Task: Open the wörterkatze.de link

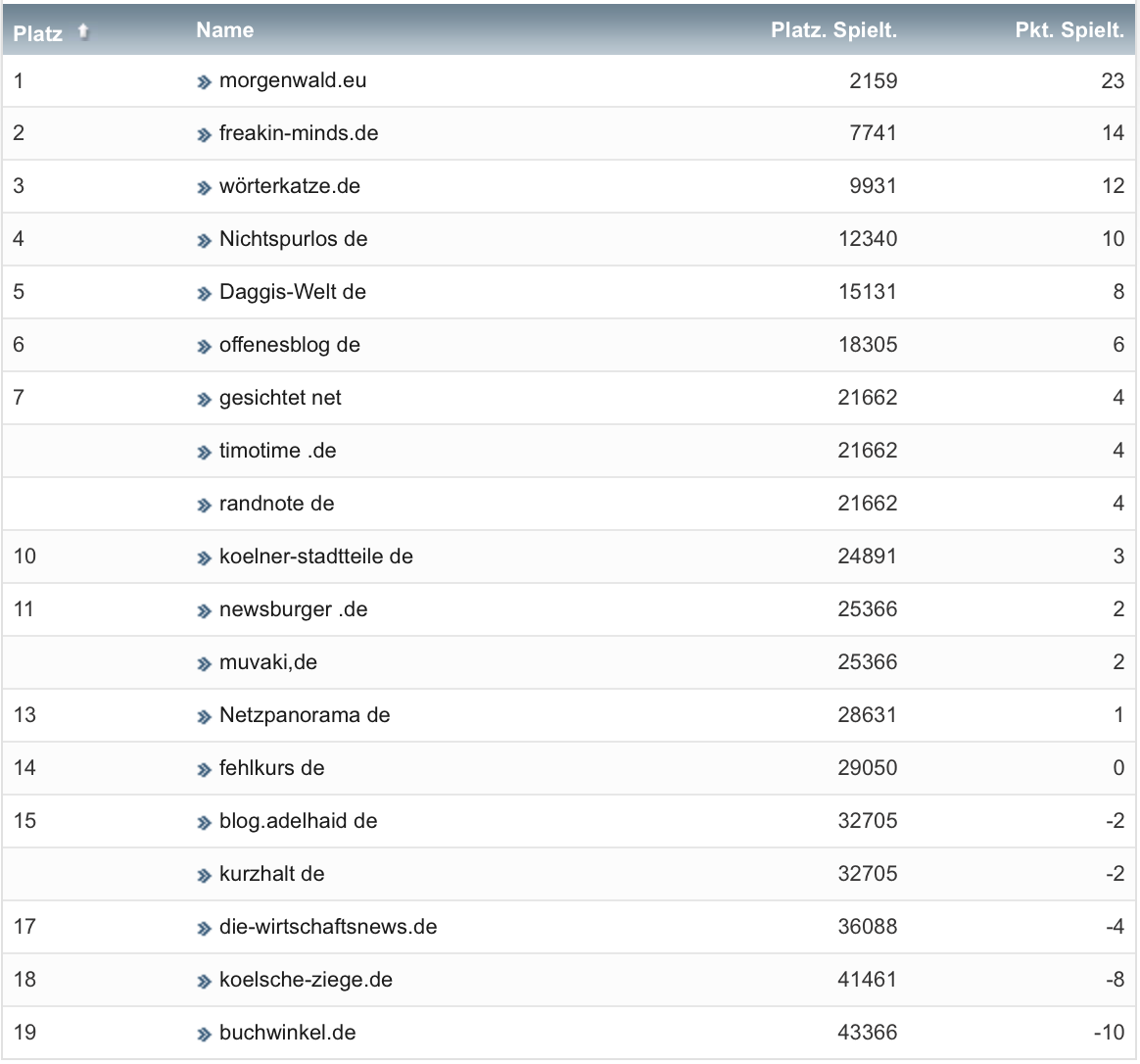Action: click(x=290, y=186)
